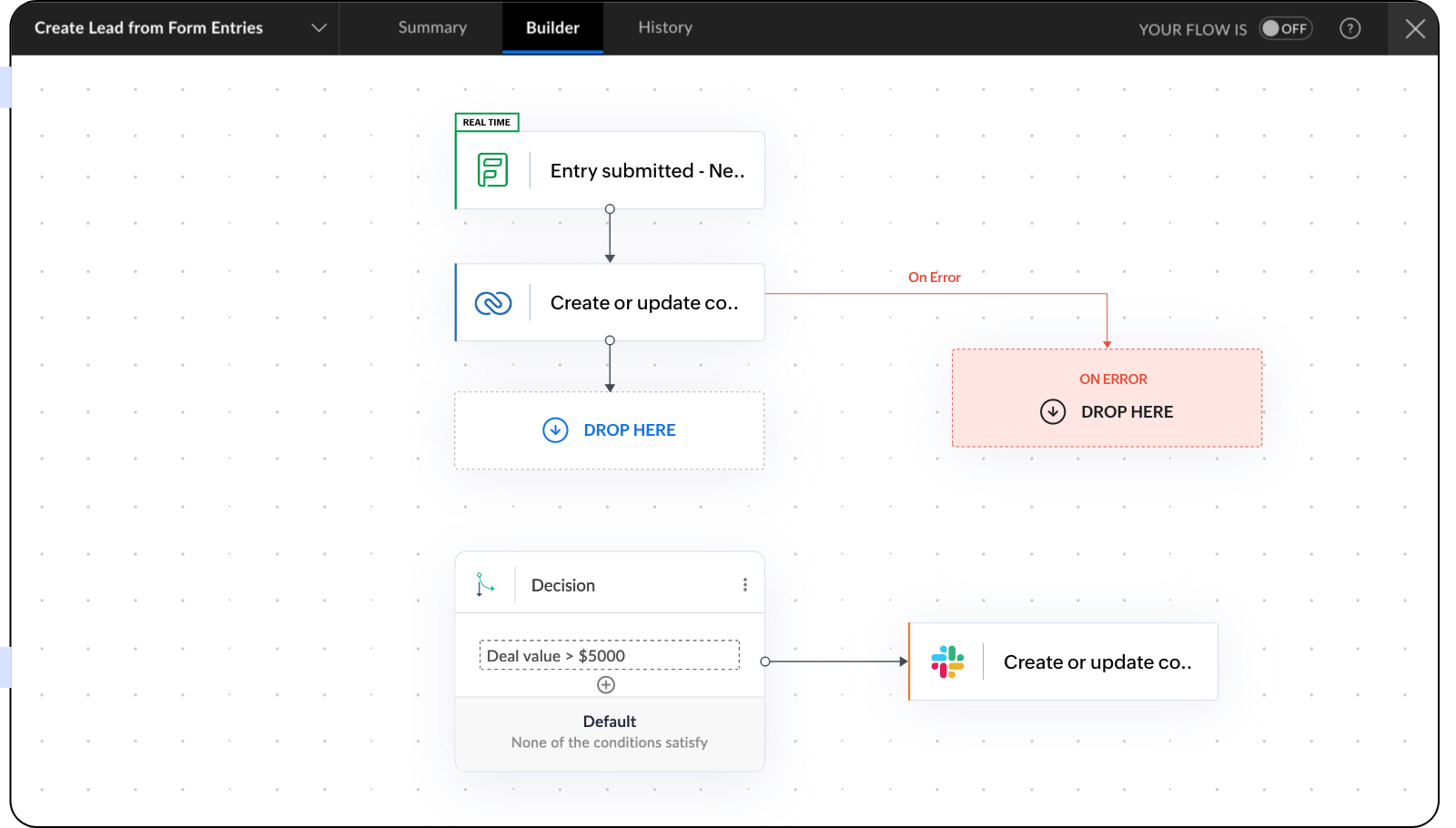Select the Builder tab
The image size is (1456, 828).
(552, 28)
